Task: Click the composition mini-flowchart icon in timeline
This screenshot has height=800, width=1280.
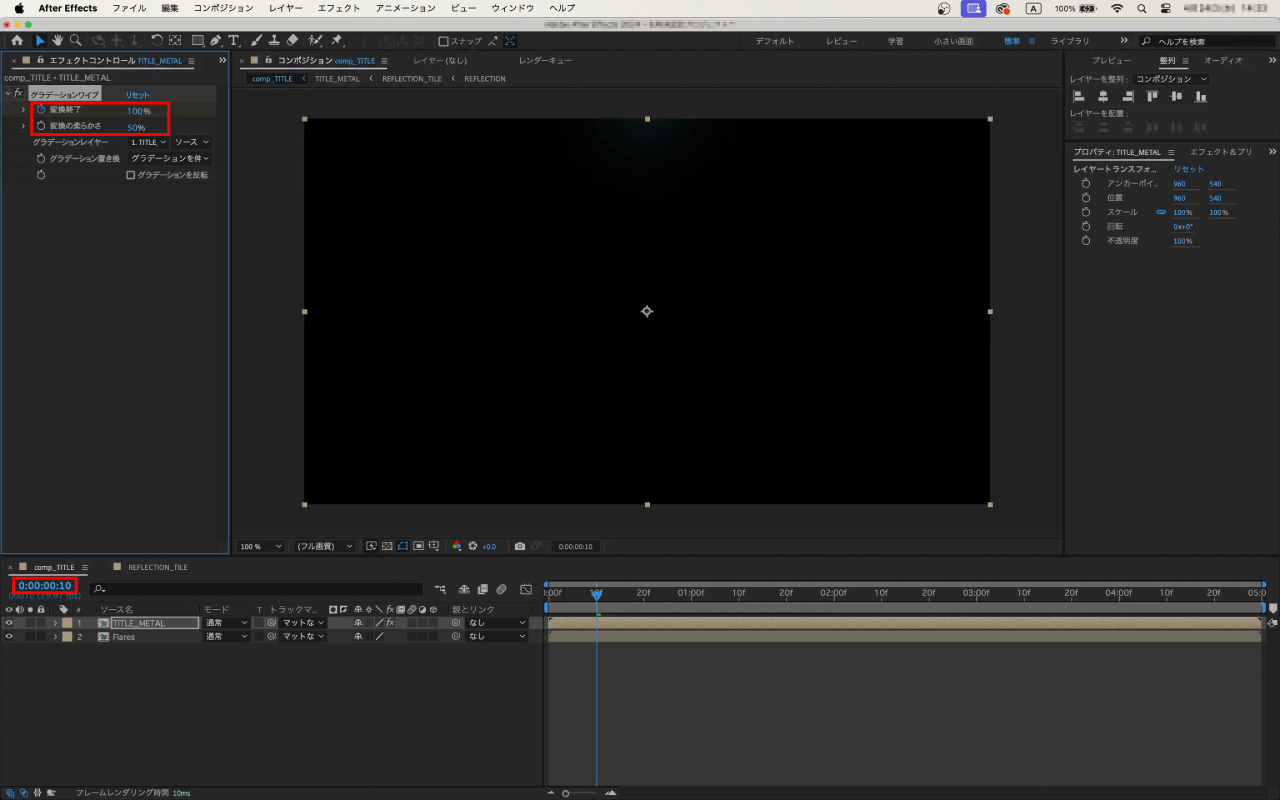Action: (440, 589)
